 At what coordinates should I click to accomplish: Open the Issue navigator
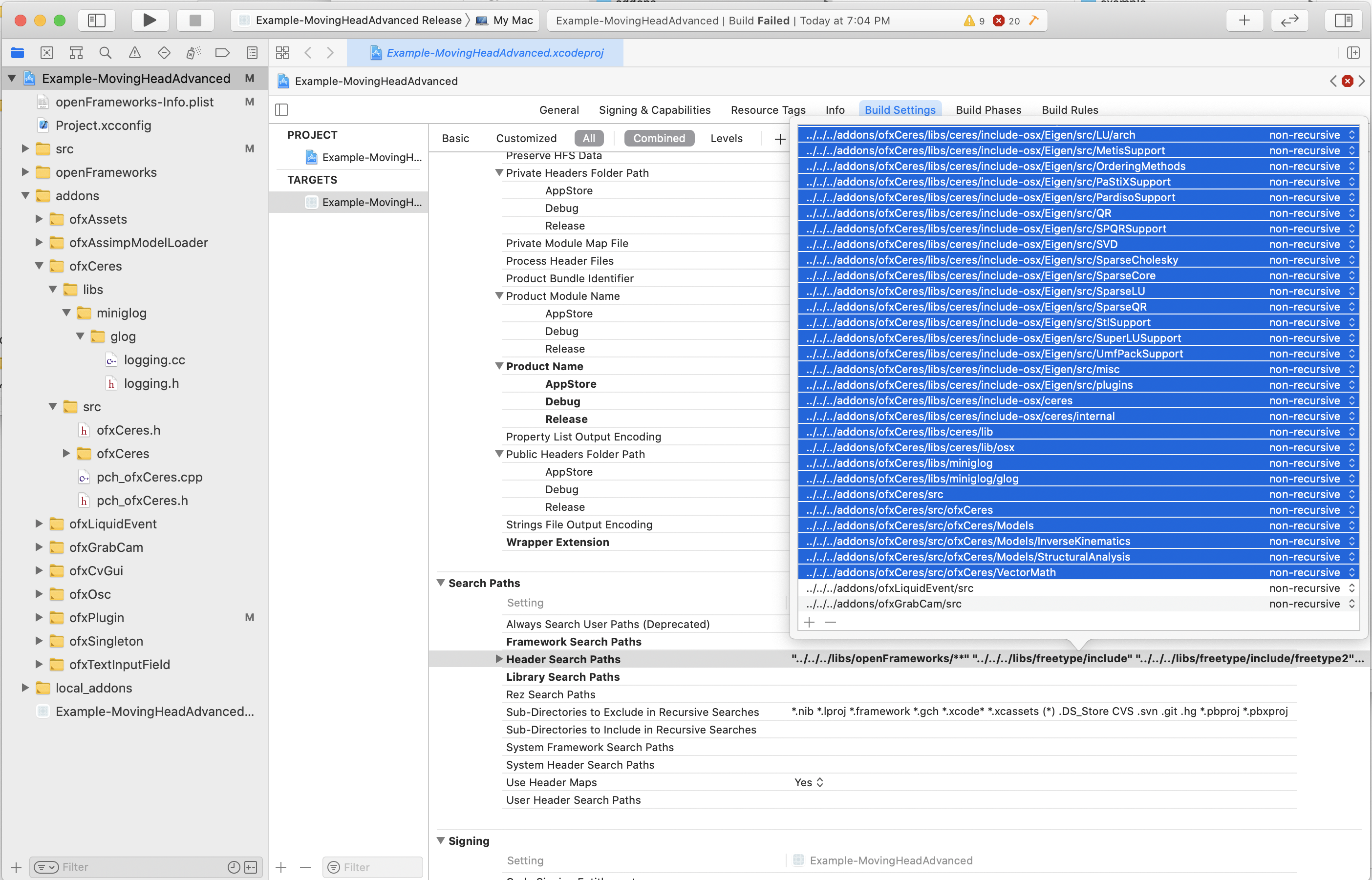pyautogui.click(x=134, y=53)
